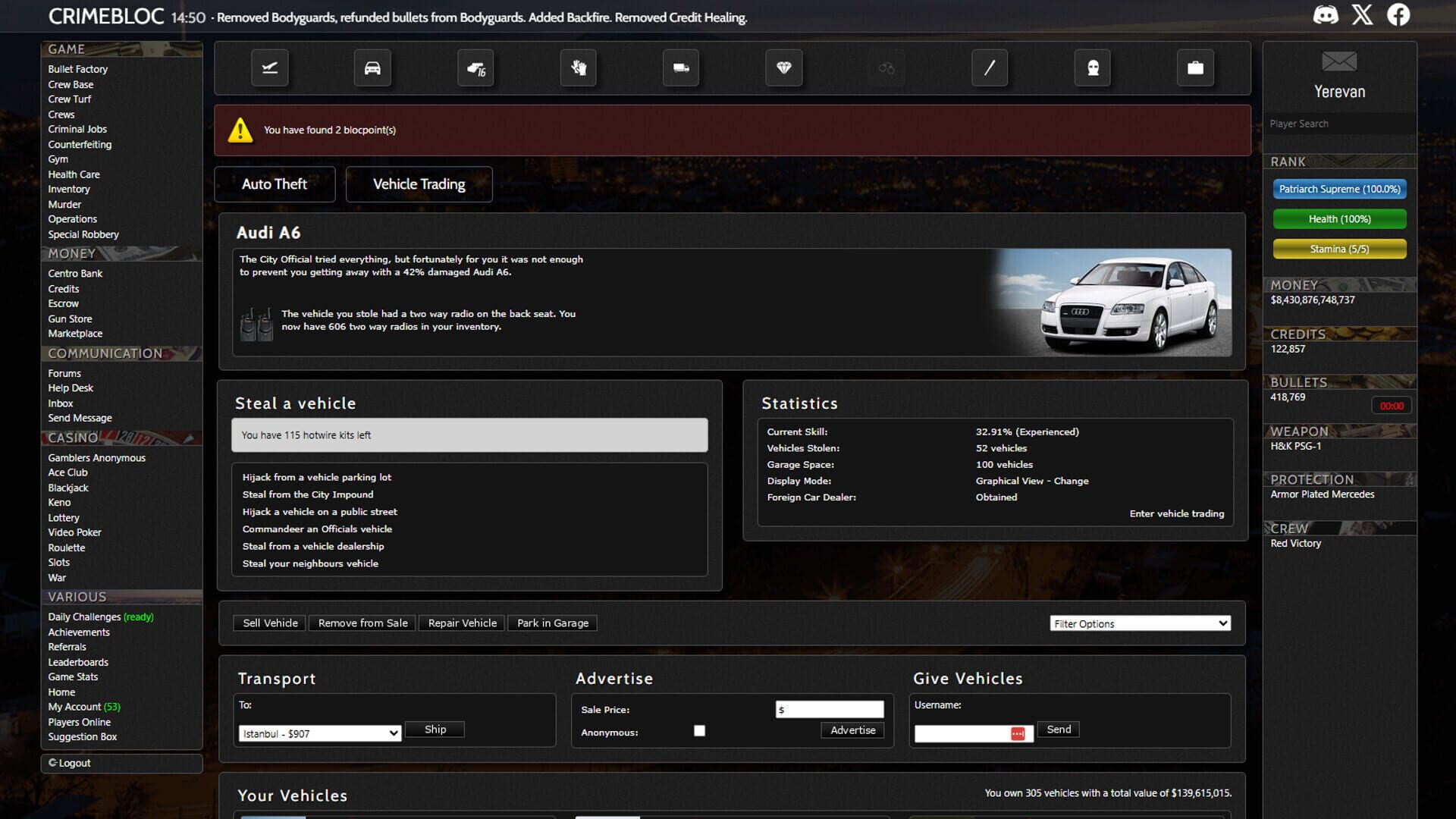Open the diamond jewelry icon in toolbar
This screenshot has height=819, width=1456.
(783, 67)
